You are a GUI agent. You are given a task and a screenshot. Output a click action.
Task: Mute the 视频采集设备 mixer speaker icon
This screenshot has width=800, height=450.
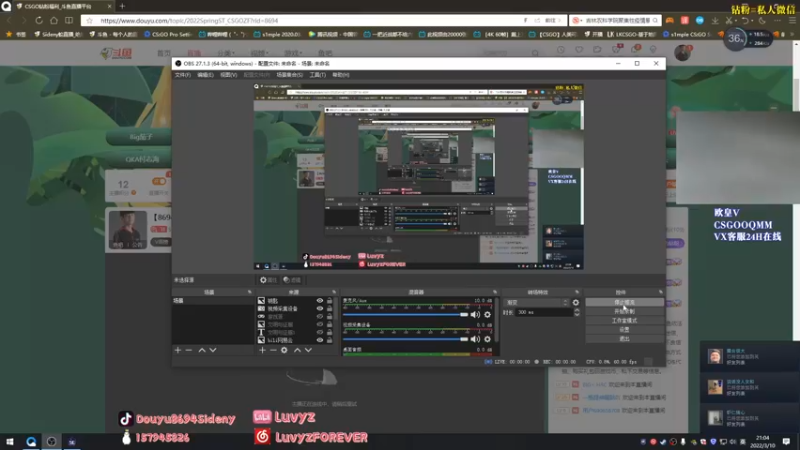tap(476, 339)
